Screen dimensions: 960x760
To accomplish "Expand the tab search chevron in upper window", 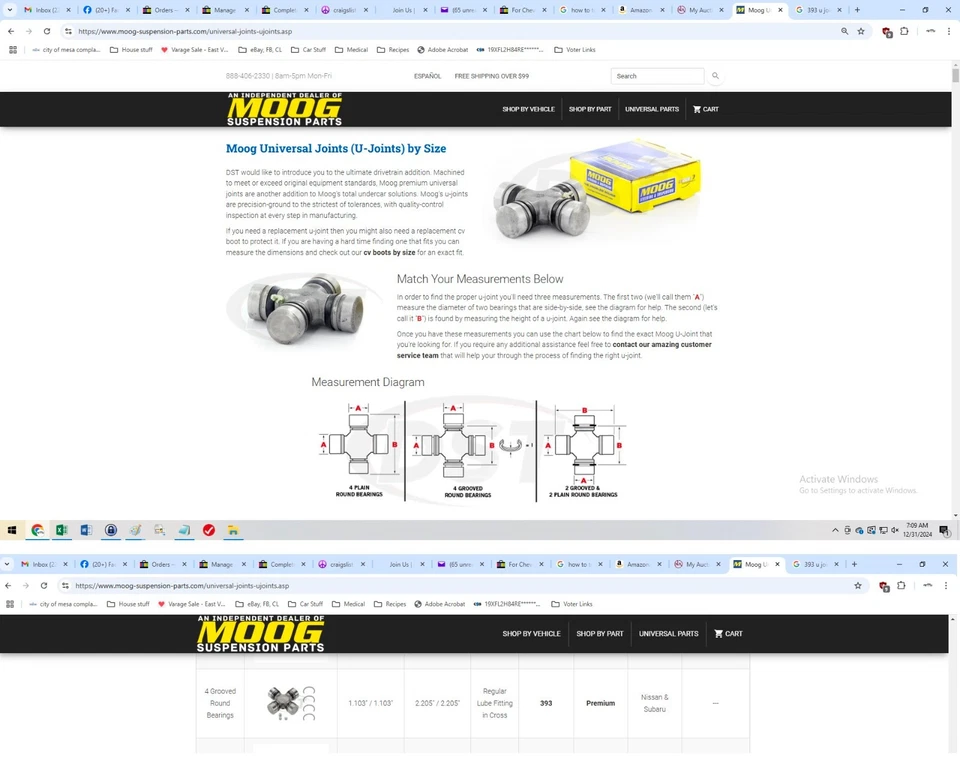I will [x=10, y=10].
